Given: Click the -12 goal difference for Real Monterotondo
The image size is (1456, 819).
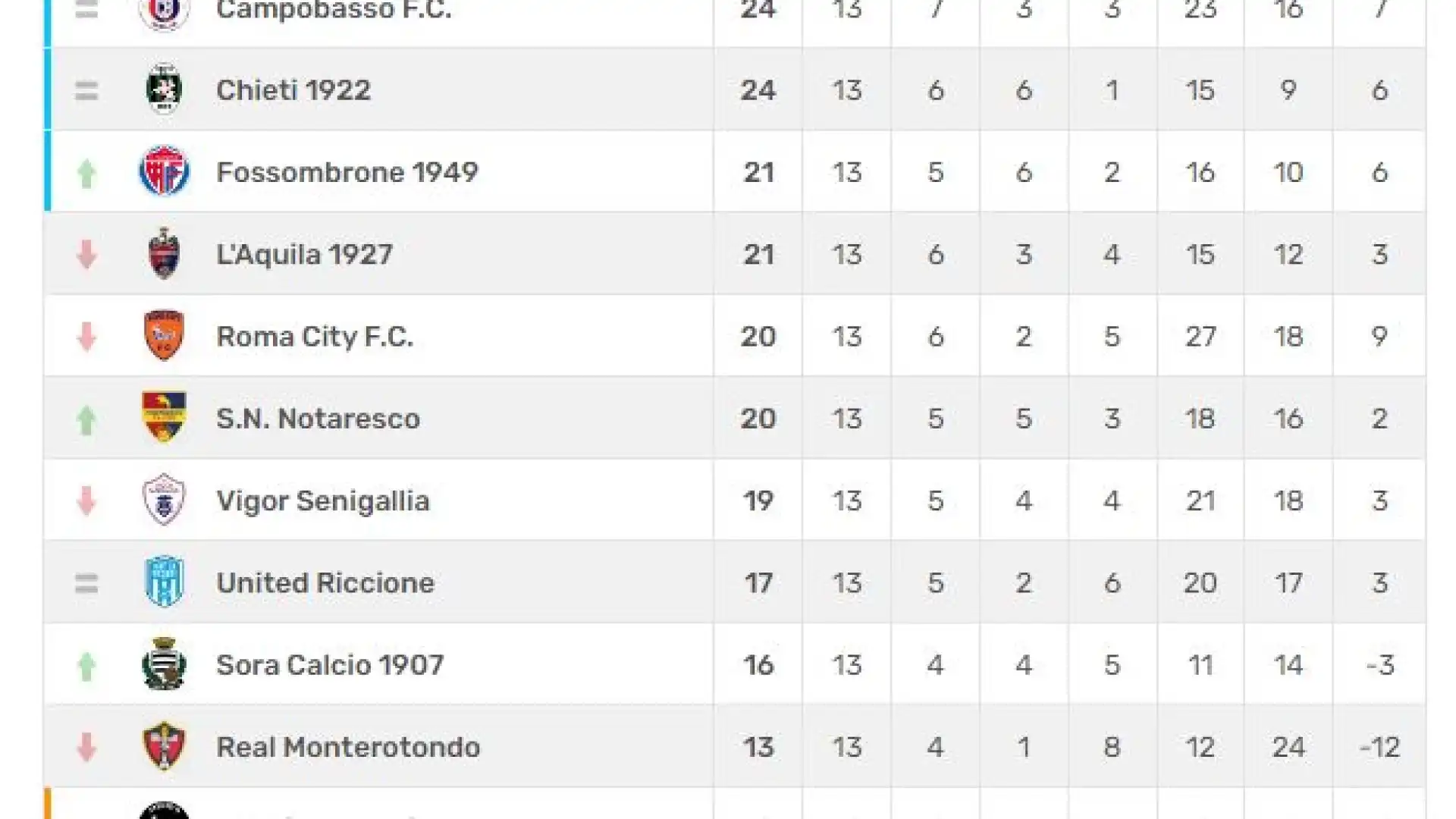Looking at the screenshot, I should click(1379, 747).
